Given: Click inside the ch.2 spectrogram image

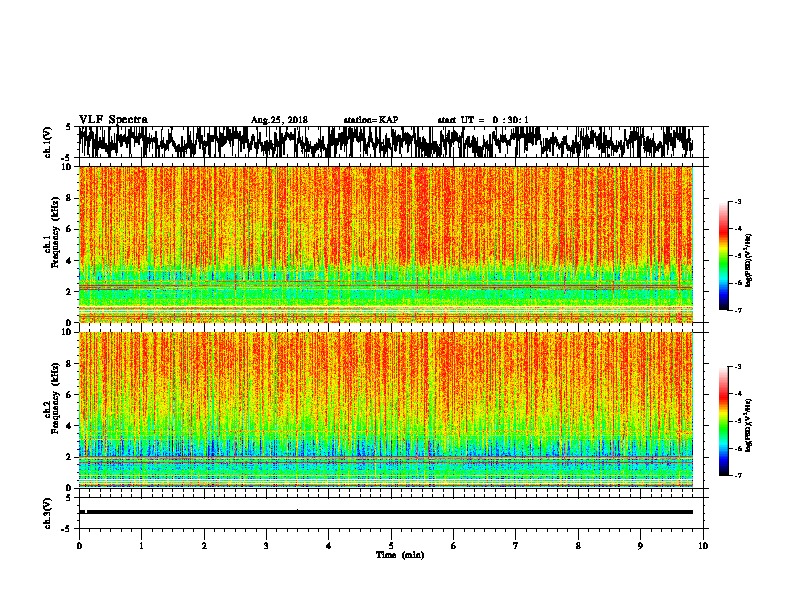Looking at the screenshot, I should click(x=386, y=410).
